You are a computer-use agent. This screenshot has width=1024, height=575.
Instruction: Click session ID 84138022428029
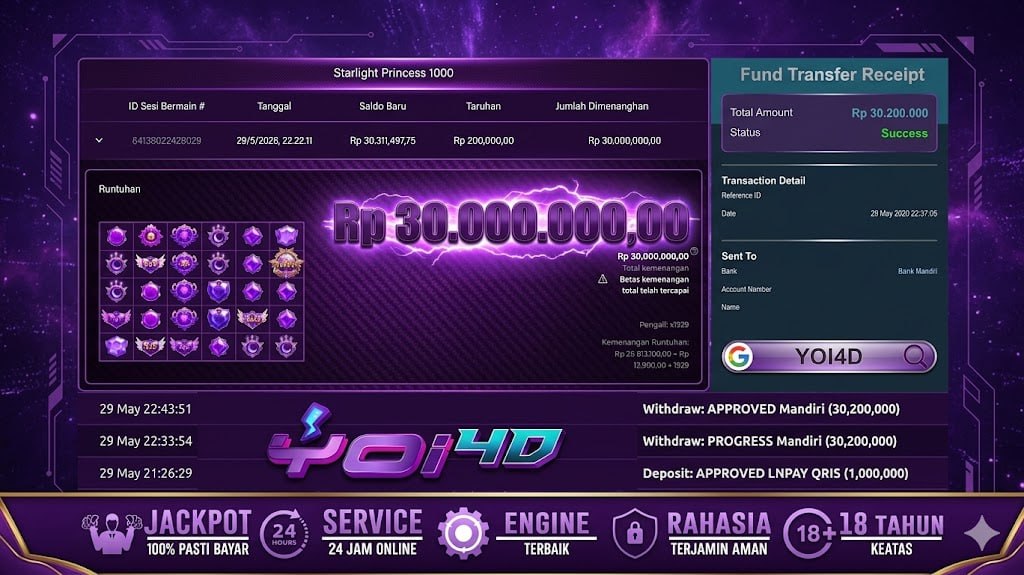coord(167,140)
